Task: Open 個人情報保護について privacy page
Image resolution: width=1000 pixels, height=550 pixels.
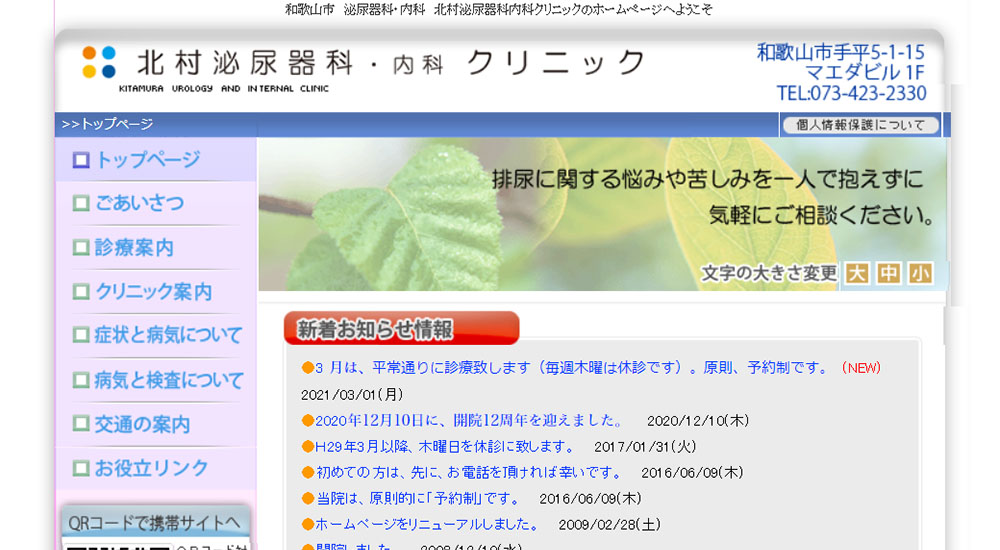Action: (860, 125)
